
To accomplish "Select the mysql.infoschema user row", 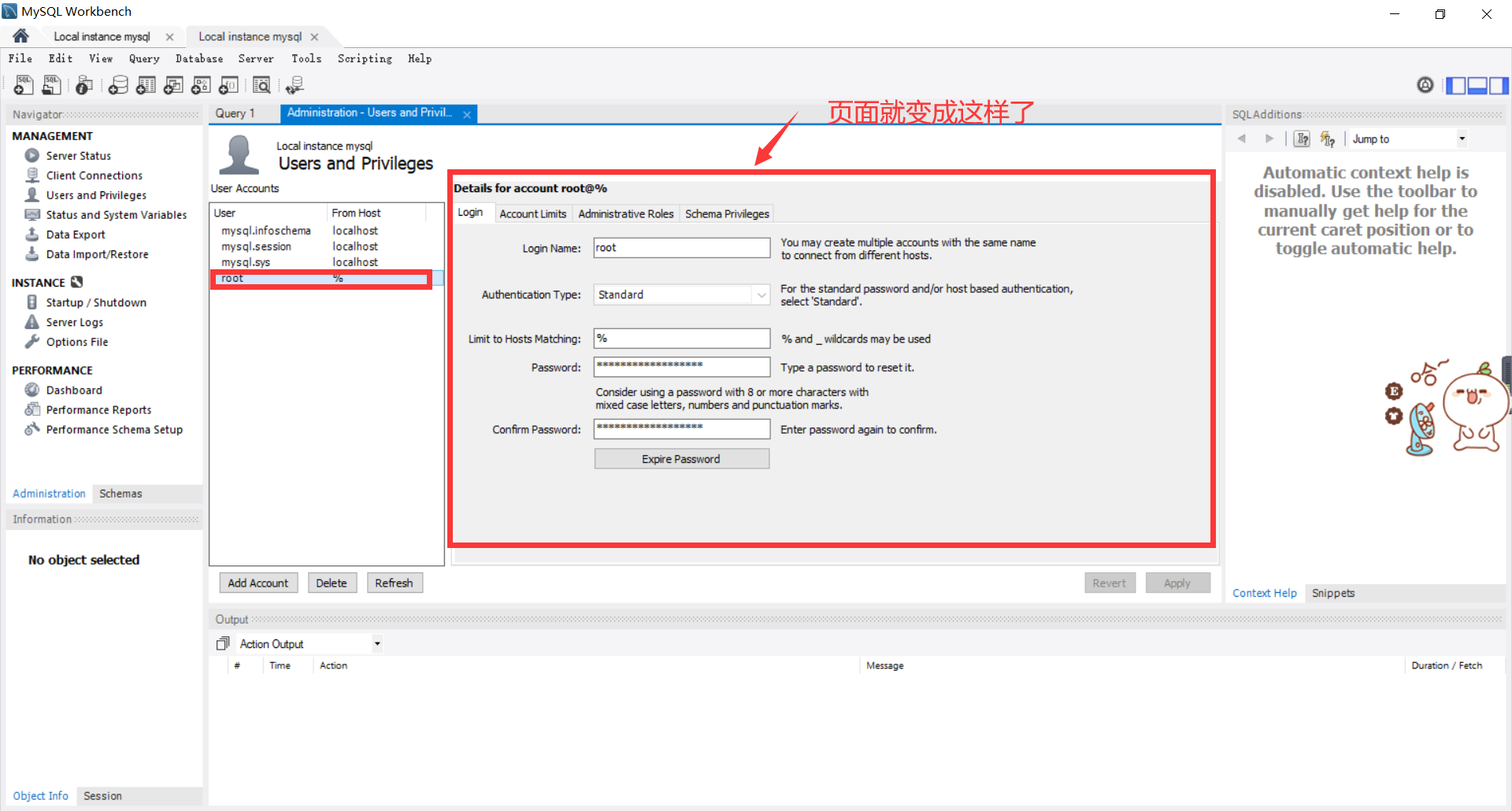I will [325, 231].
